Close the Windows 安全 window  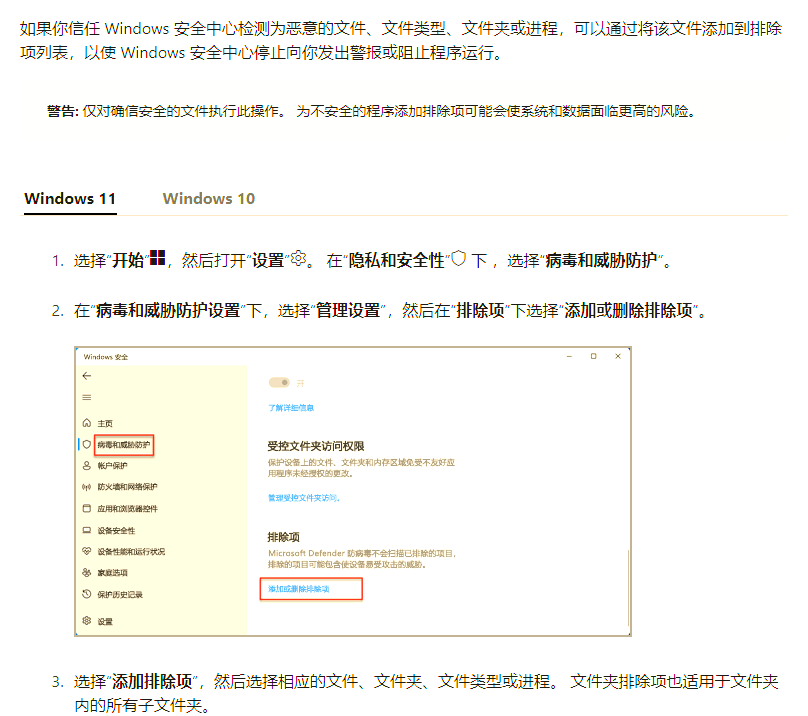(x=618, y=356)
